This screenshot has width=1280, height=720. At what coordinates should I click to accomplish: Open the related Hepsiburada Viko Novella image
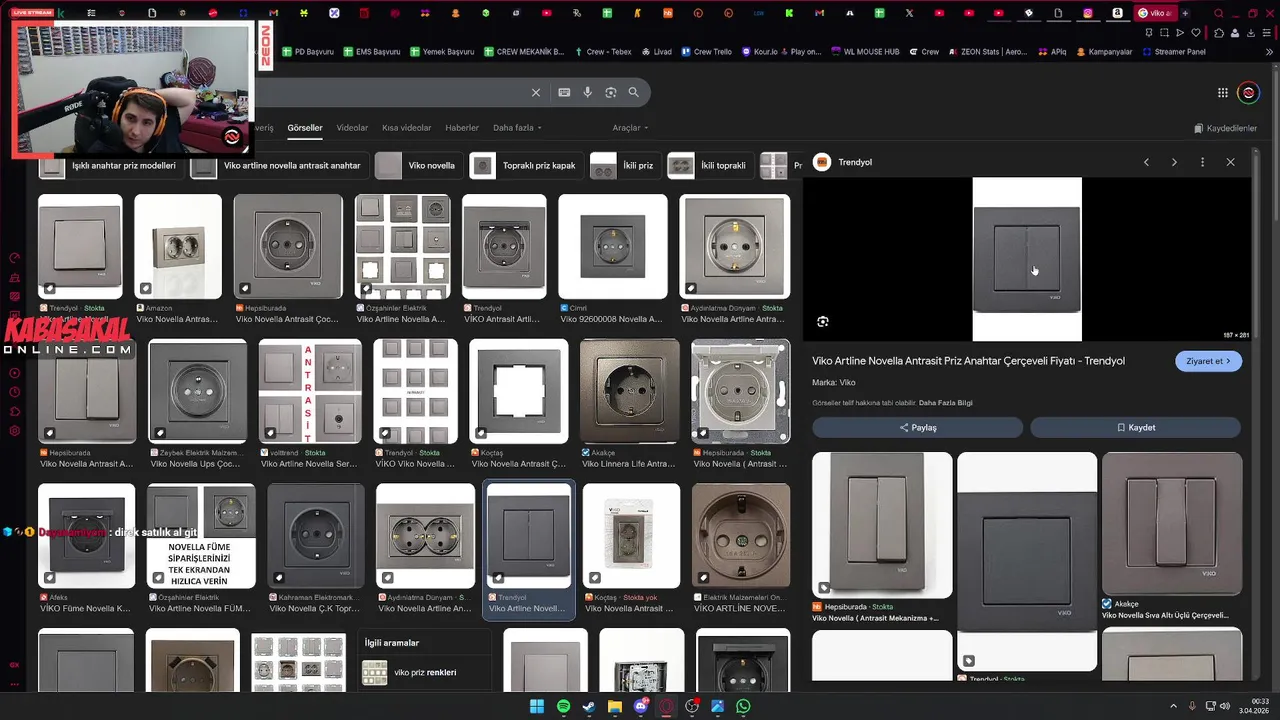pyautogui.click(x=882, y=525)
